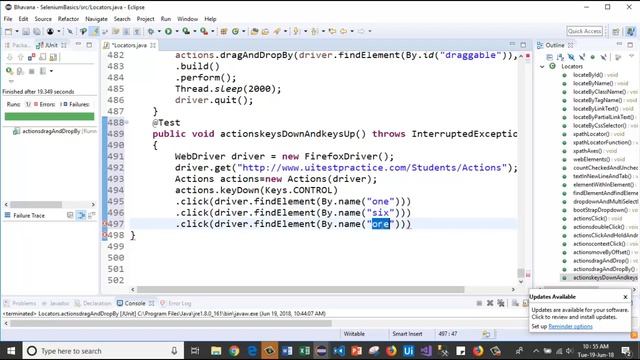
Task: Open the Debug button dropdown arrow
Action: (x=159, y=31)
